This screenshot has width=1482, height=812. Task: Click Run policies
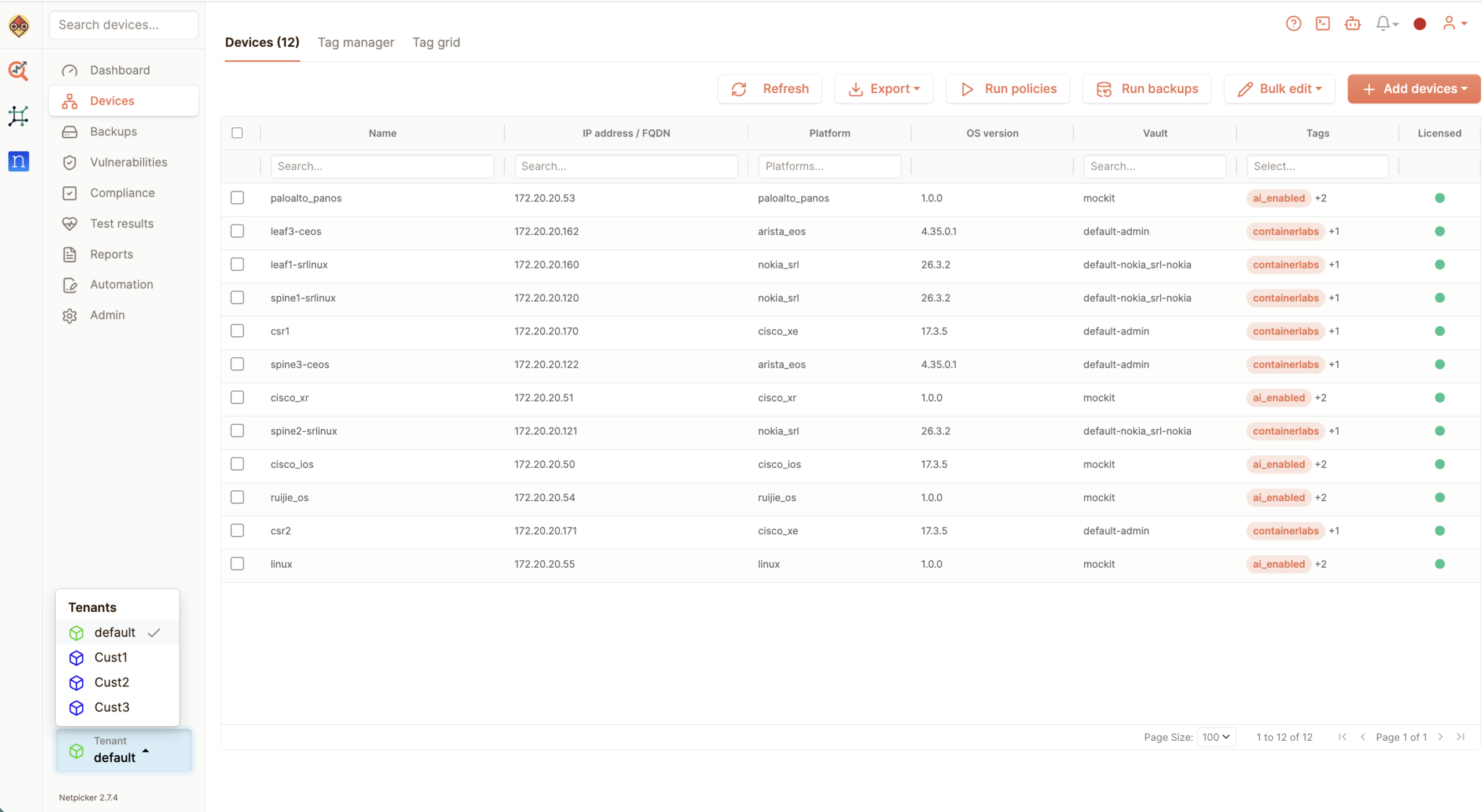(x=1008, y=89)
